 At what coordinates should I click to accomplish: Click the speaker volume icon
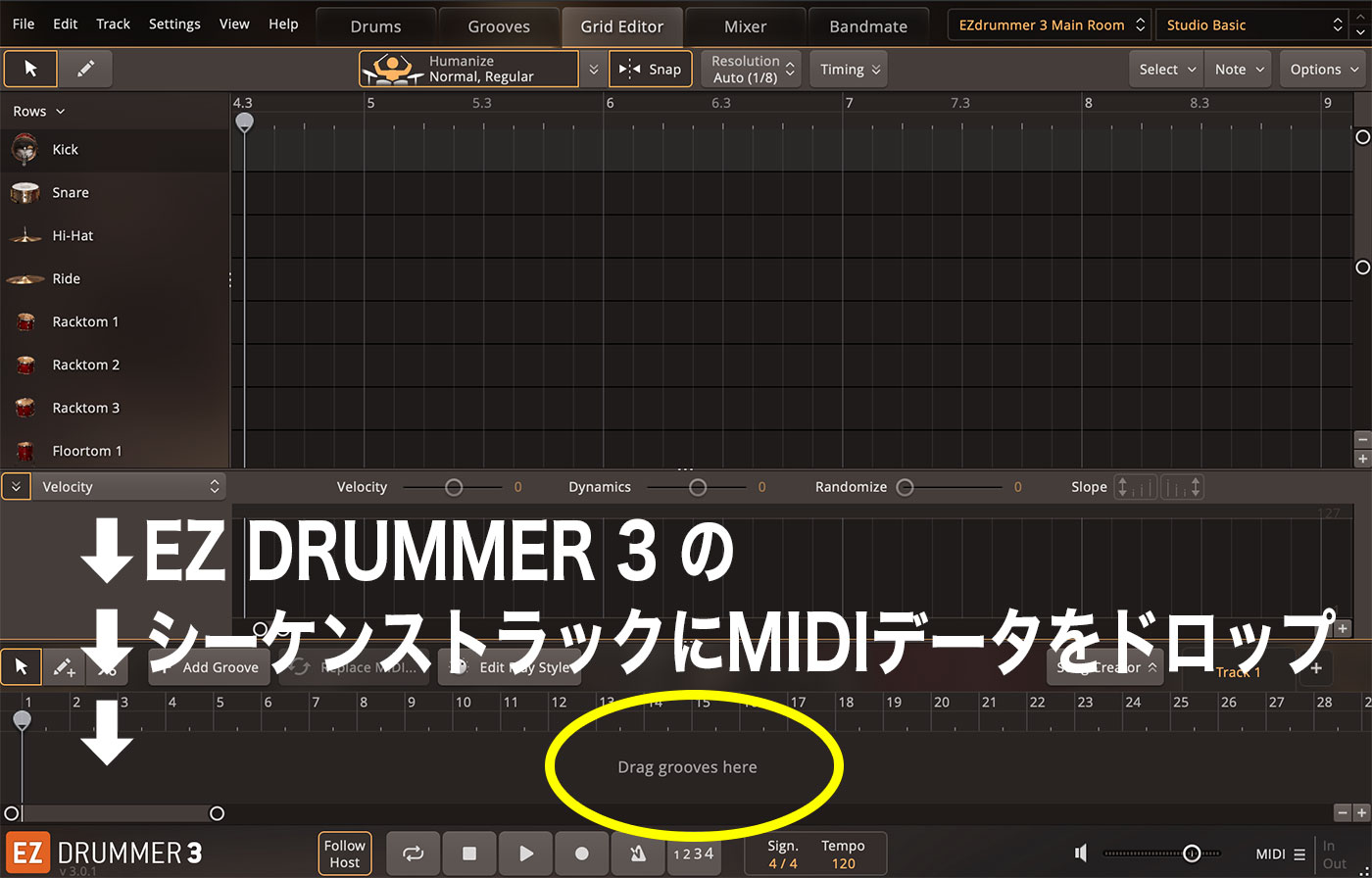coord(1080,854)
